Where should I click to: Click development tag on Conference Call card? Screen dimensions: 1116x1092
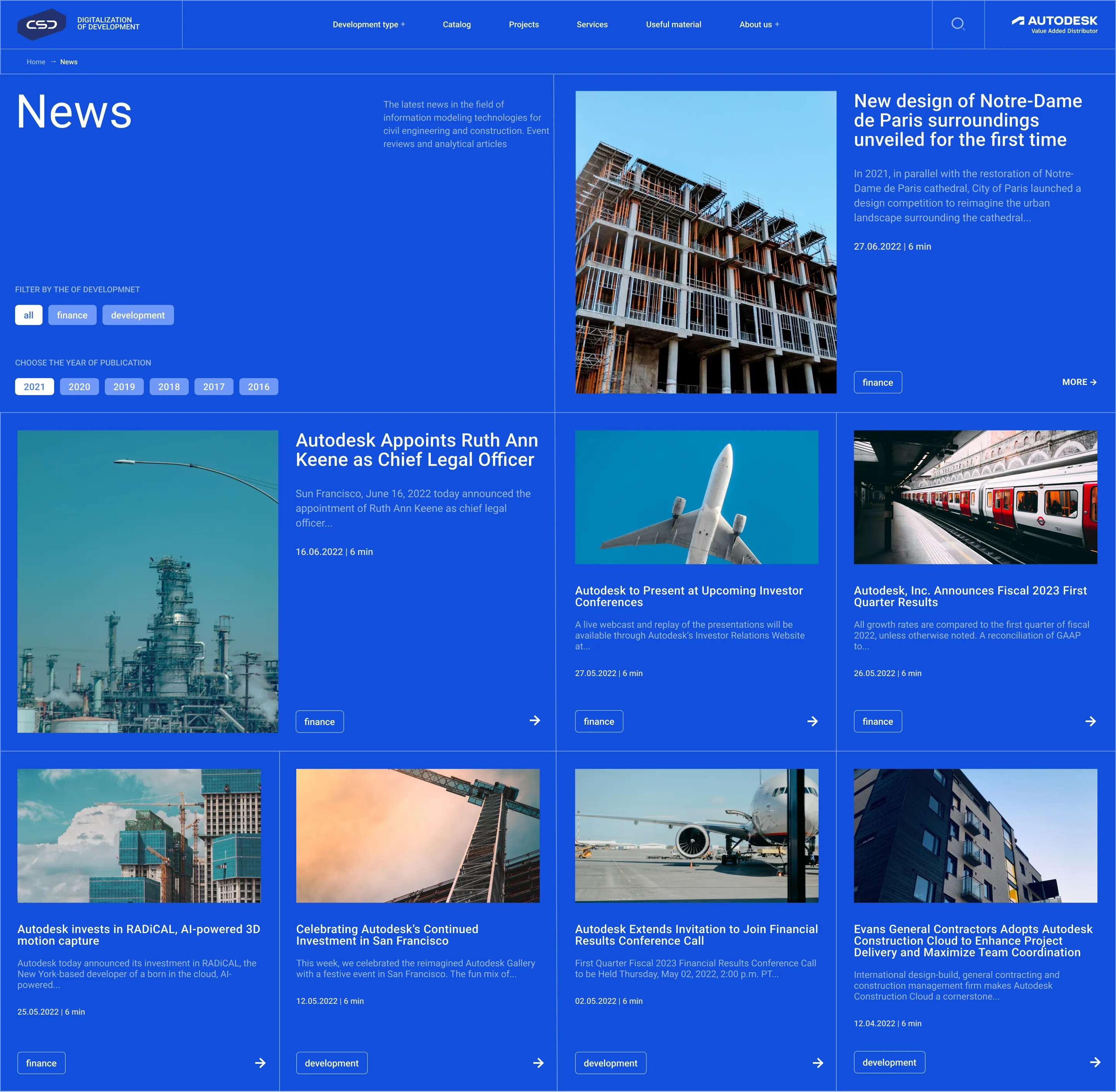(611, 1063)
